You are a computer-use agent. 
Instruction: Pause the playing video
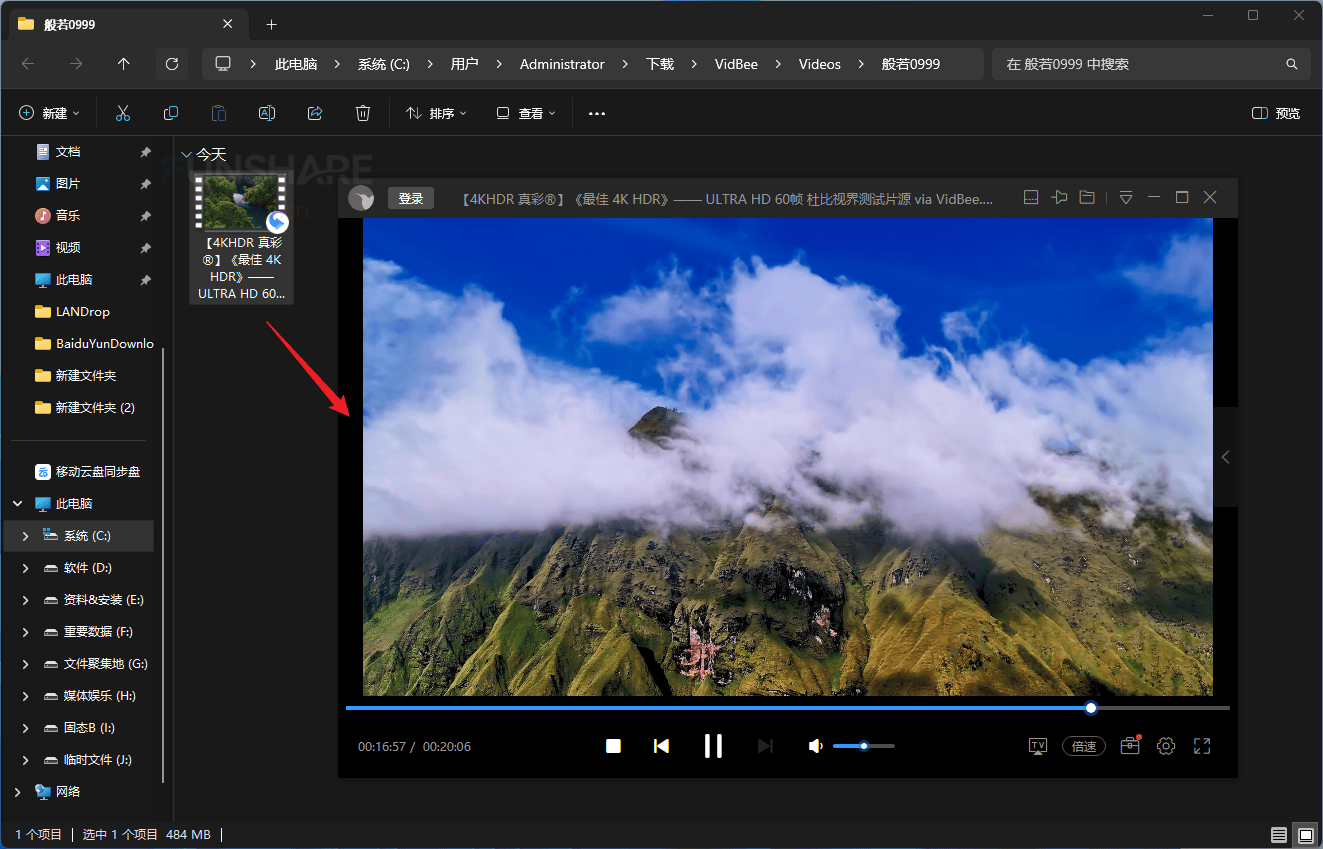(x=713, y=746)
